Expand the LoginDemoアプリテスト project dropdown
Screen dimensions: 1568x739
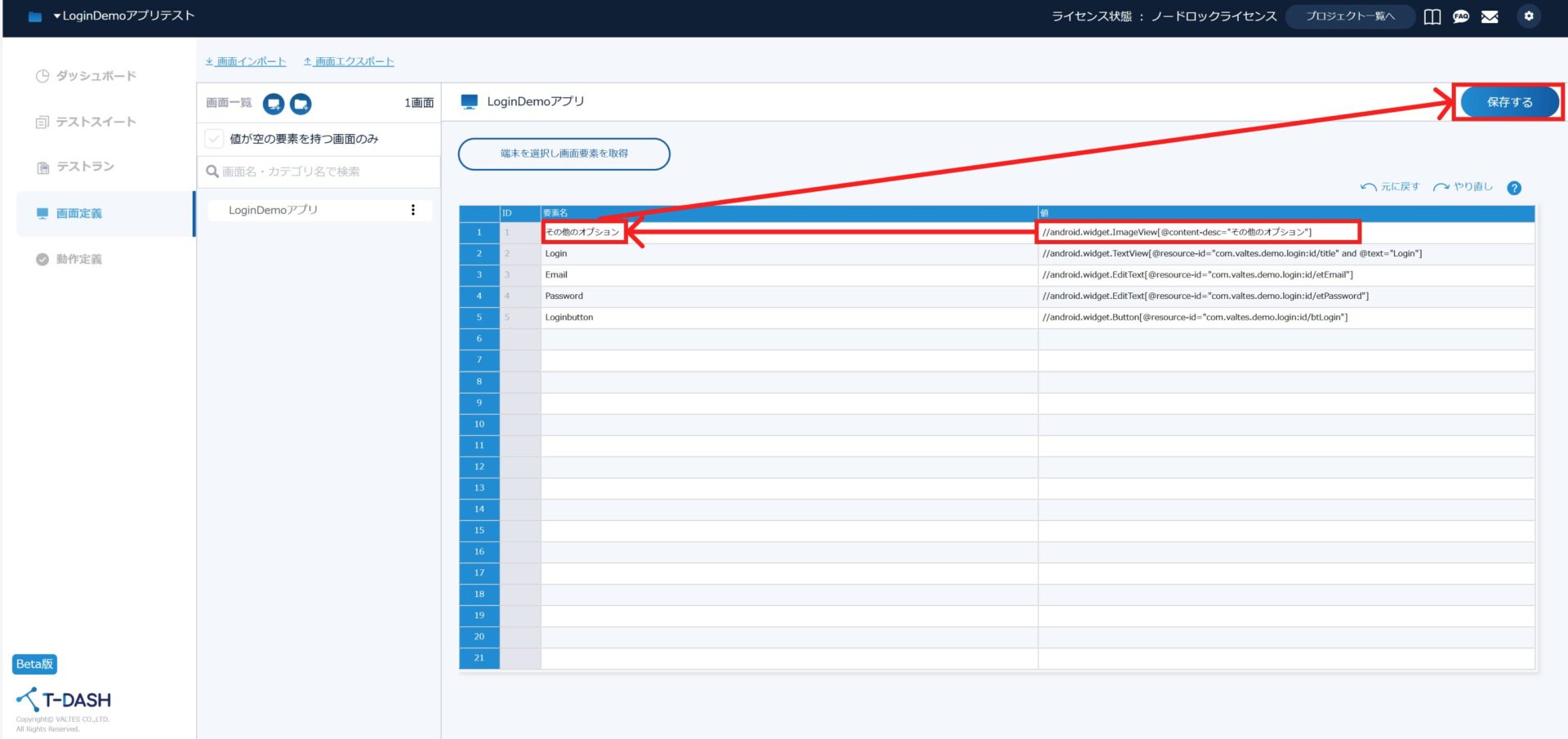pos(122,16)
